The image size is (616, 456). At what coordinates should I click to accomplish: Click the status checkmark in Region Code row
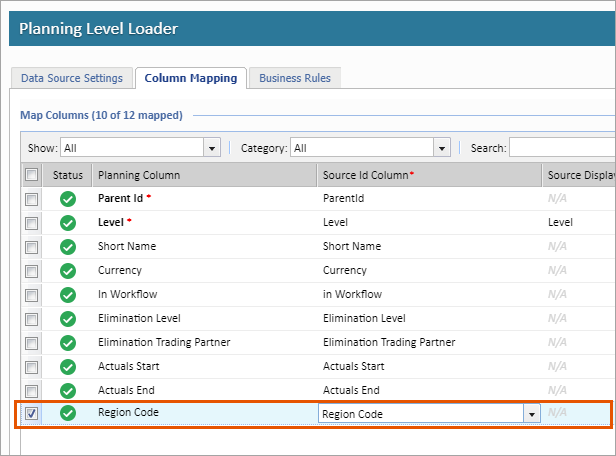coord(68,413)
